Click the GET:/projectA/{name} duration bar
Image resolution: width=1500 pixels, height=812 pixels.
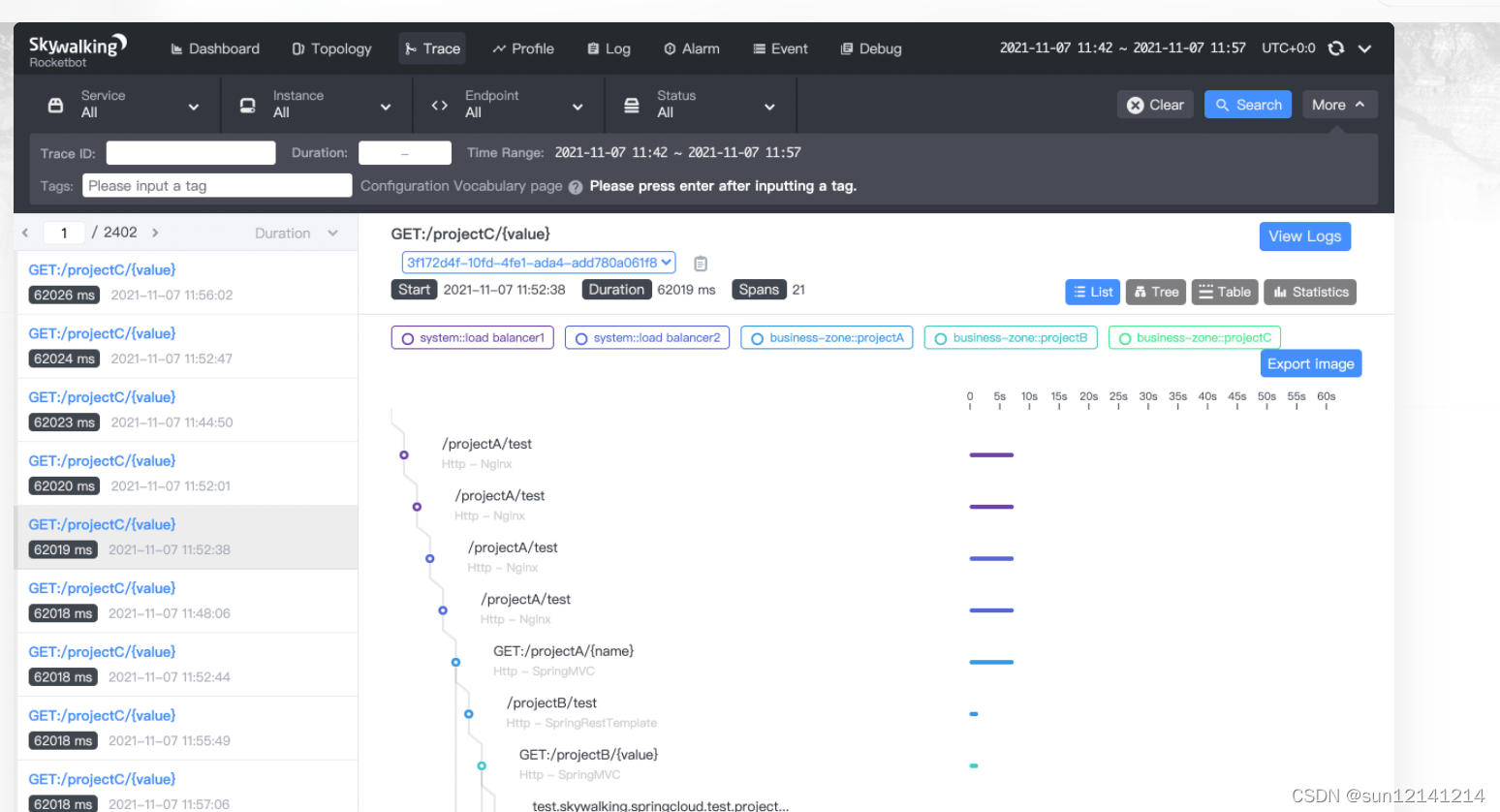click(x=991, y=663)
